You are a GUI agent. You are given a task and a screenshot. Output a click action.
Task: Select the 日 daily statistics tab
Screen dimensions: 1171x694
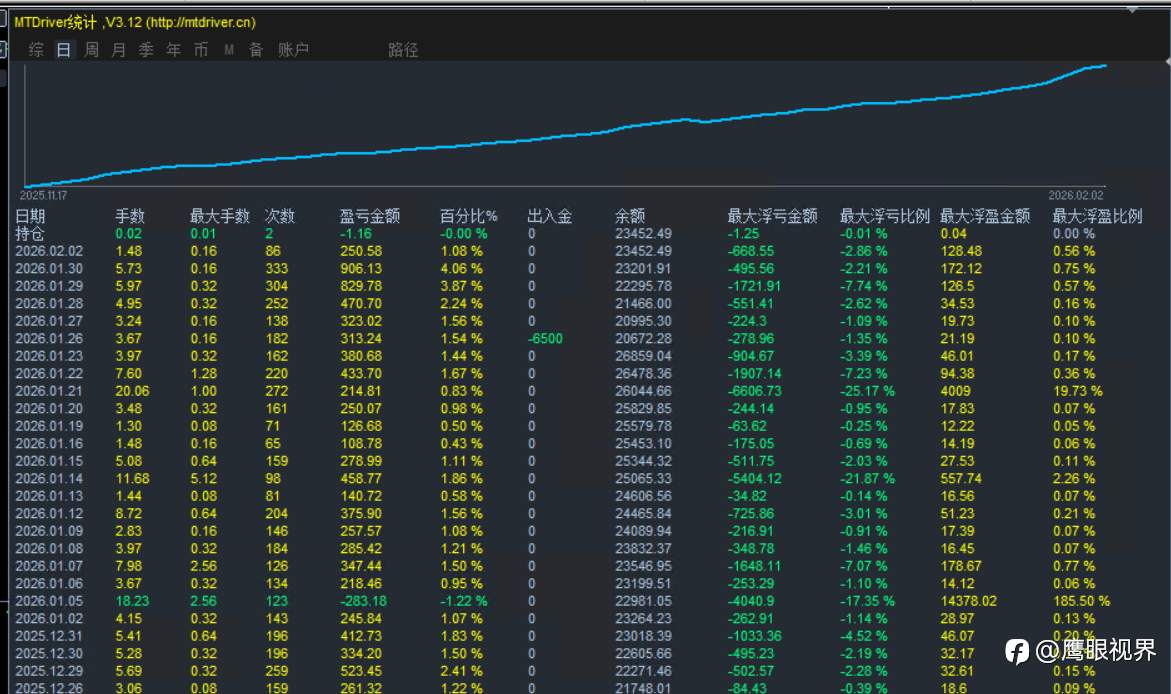pyautogui.click(x=64, y=50)
